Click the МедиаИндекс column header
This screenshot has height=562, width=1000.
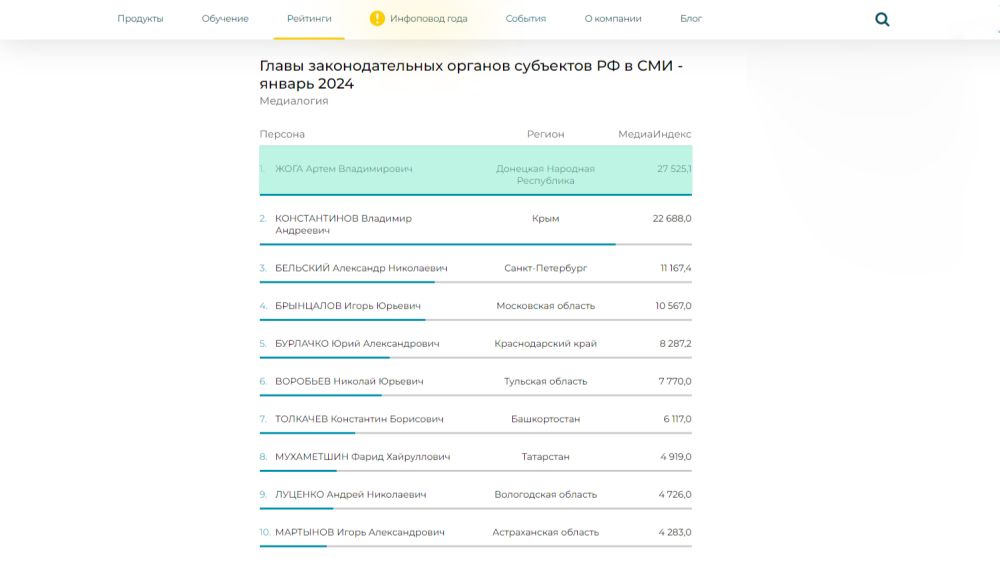pos(654,134)
